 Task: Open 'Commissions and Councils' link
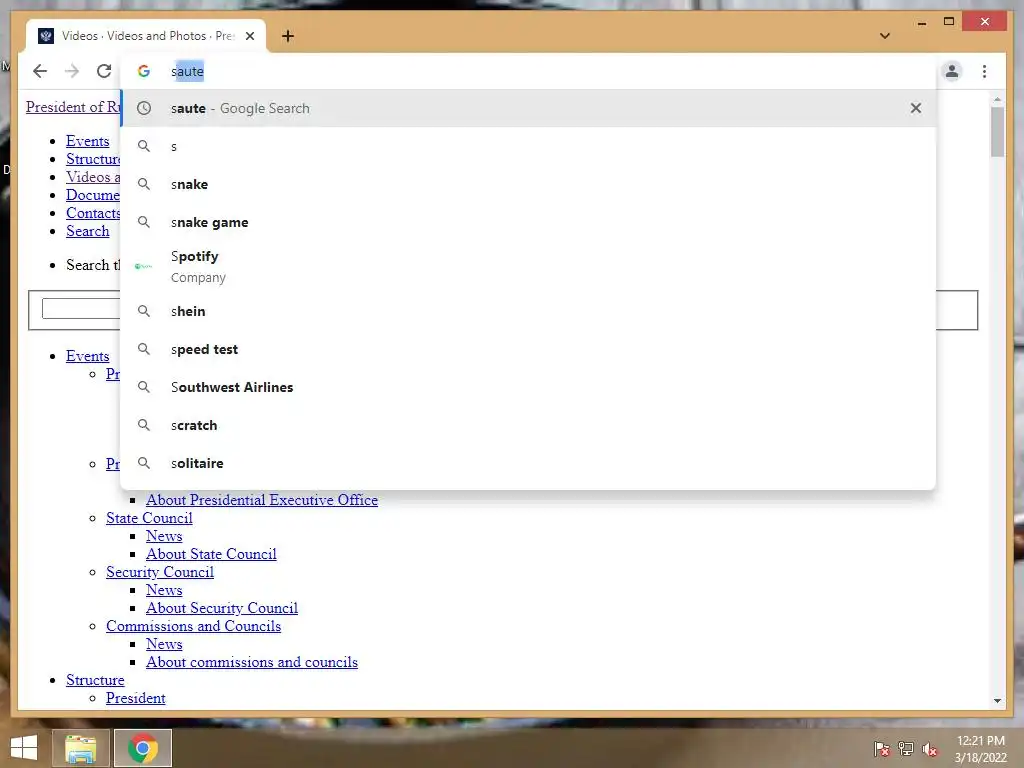193,626
